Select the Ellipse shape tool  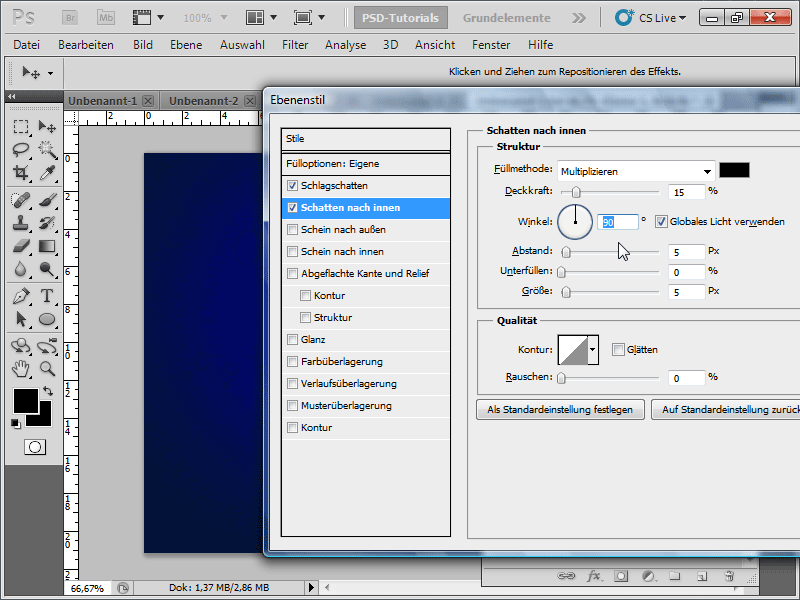[x=47, y=319]
